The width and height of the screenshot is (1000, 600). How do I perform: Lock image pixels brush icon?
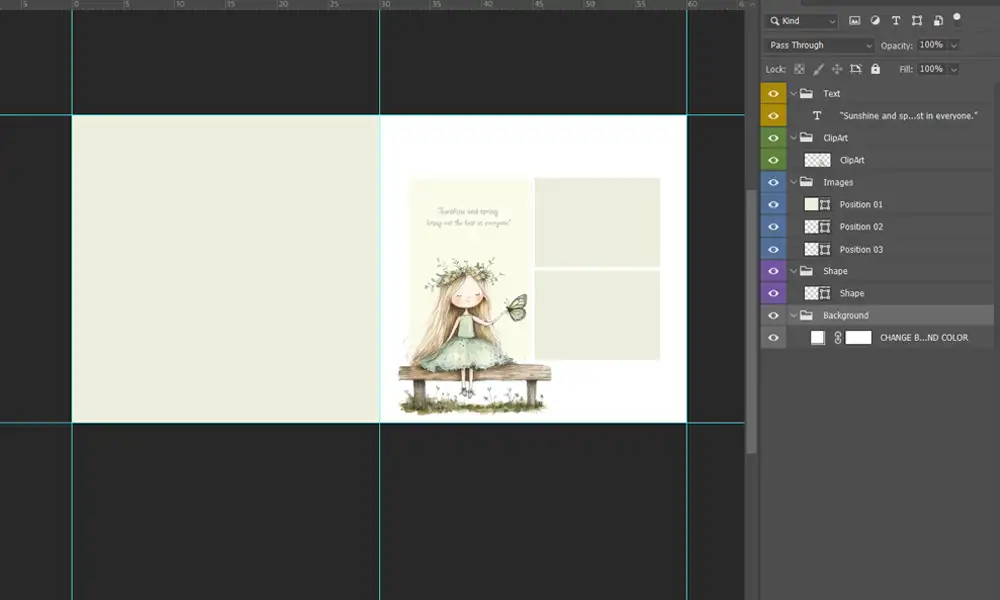818,69
